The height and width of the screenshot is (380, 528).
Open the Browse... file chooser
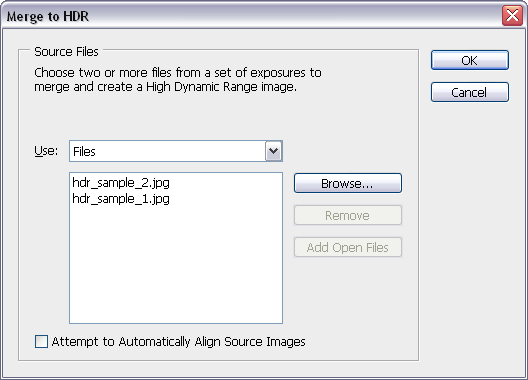coord(348,183)
